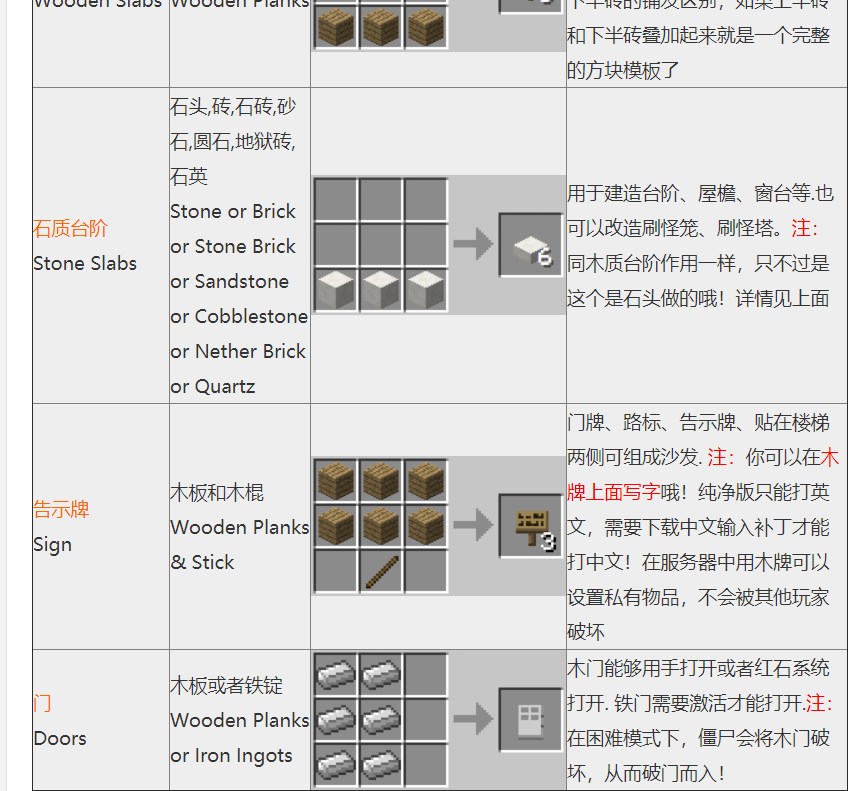
Task: Click the 'Stone or Brick' ingredient text
Action: point(233,211)
